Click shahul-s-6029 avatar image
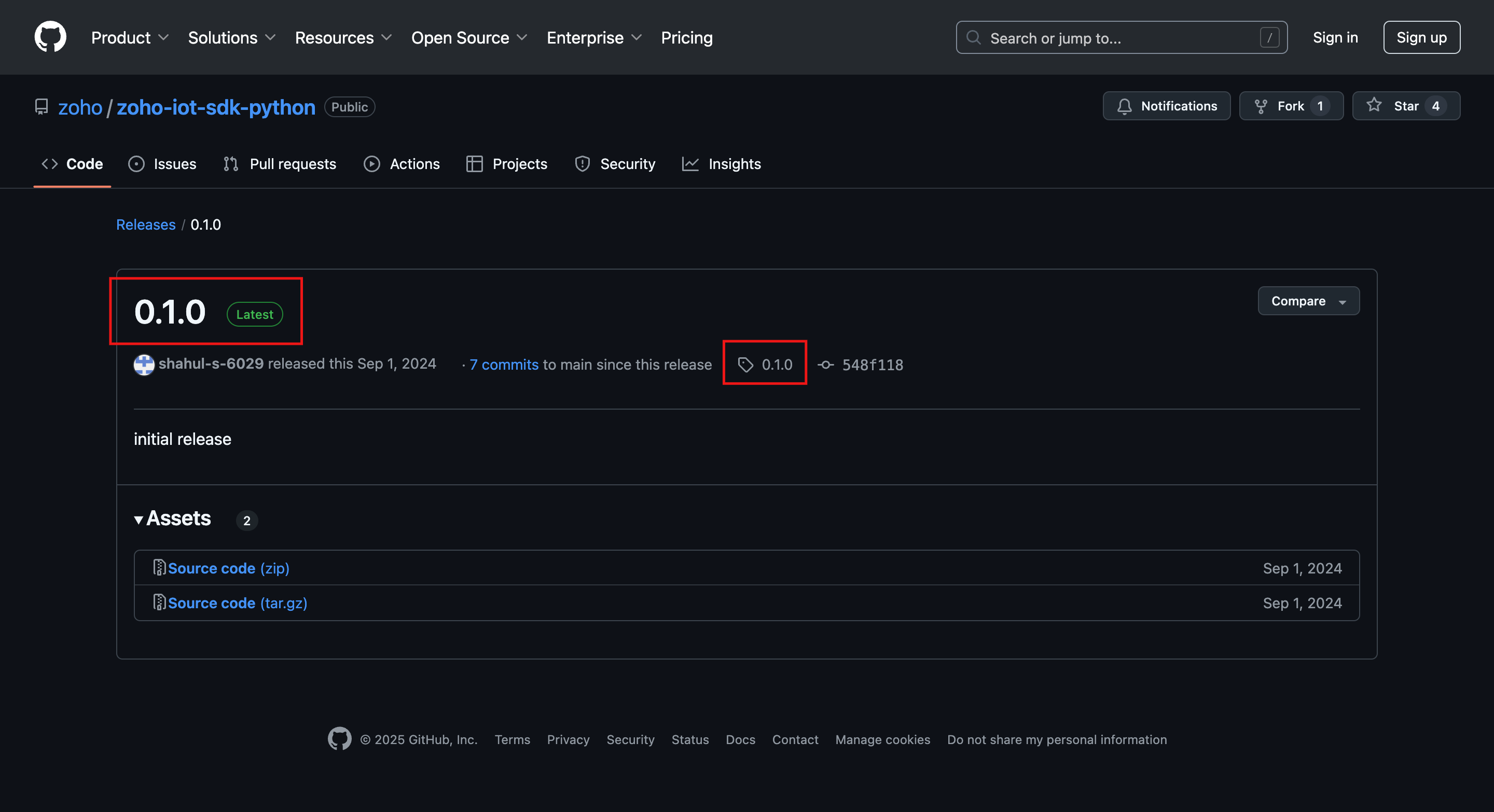1494x812 pixels. pos(144,365)
